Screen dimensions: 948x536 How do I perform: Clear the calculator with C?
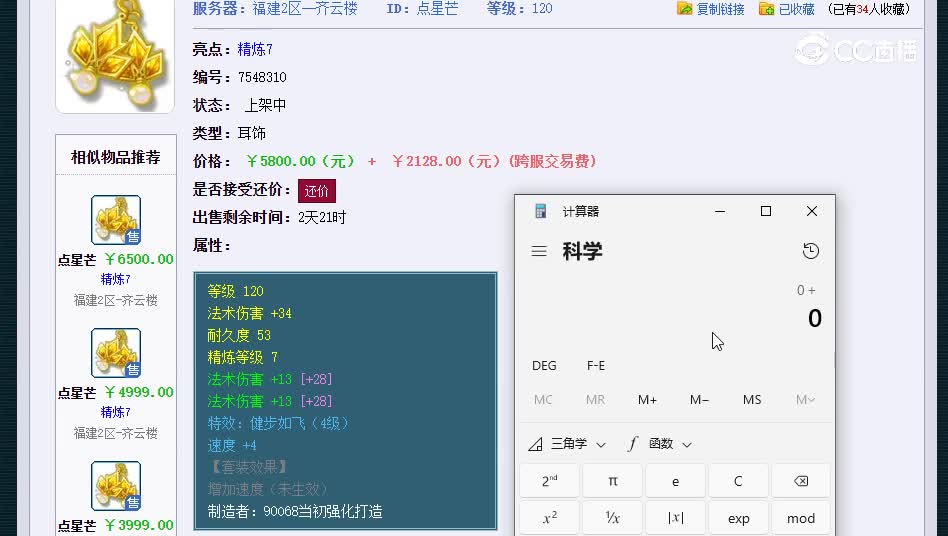pos(738,481)
